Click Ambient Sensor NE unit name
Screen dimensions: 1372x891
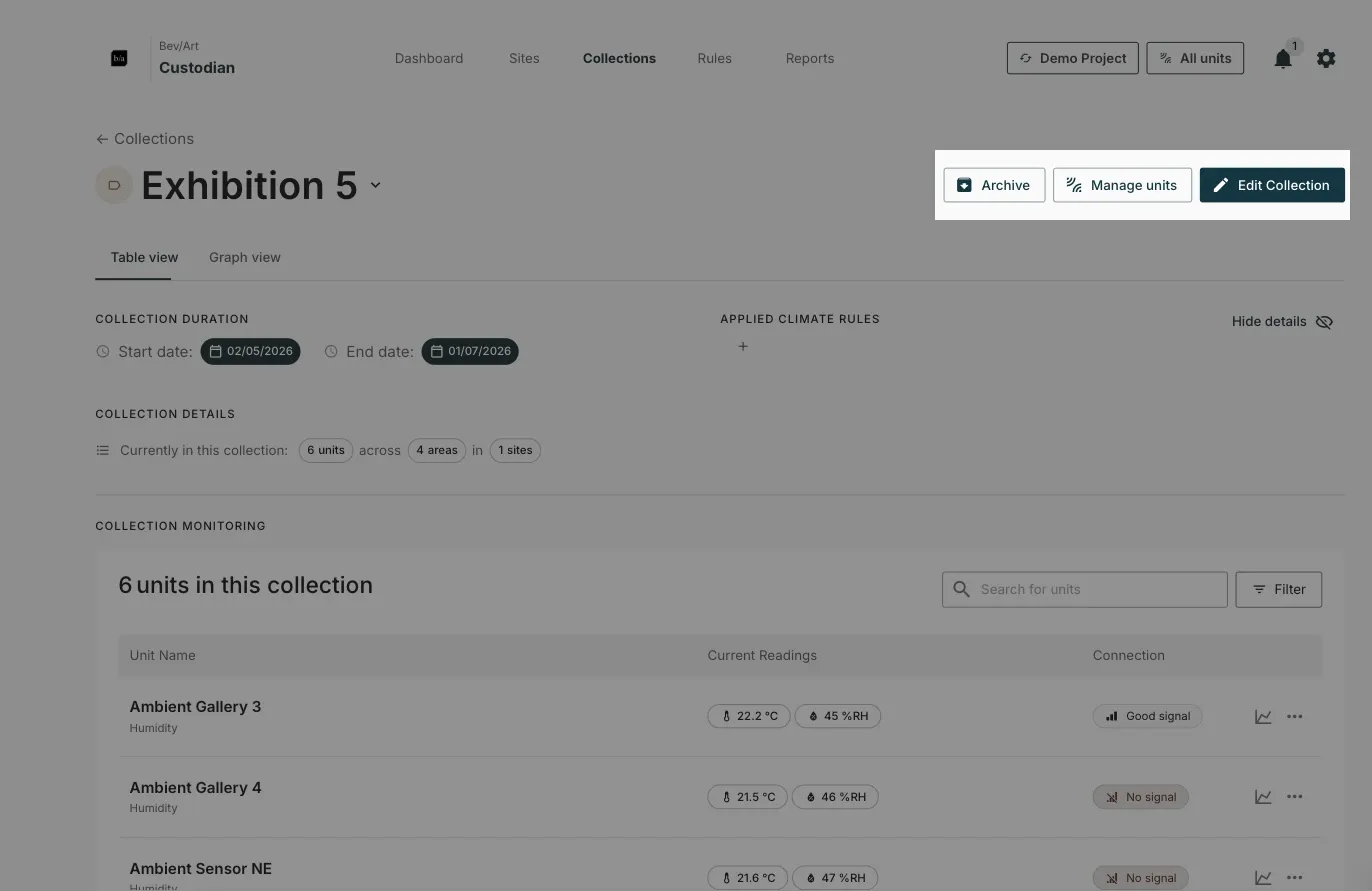coord(200,868)
